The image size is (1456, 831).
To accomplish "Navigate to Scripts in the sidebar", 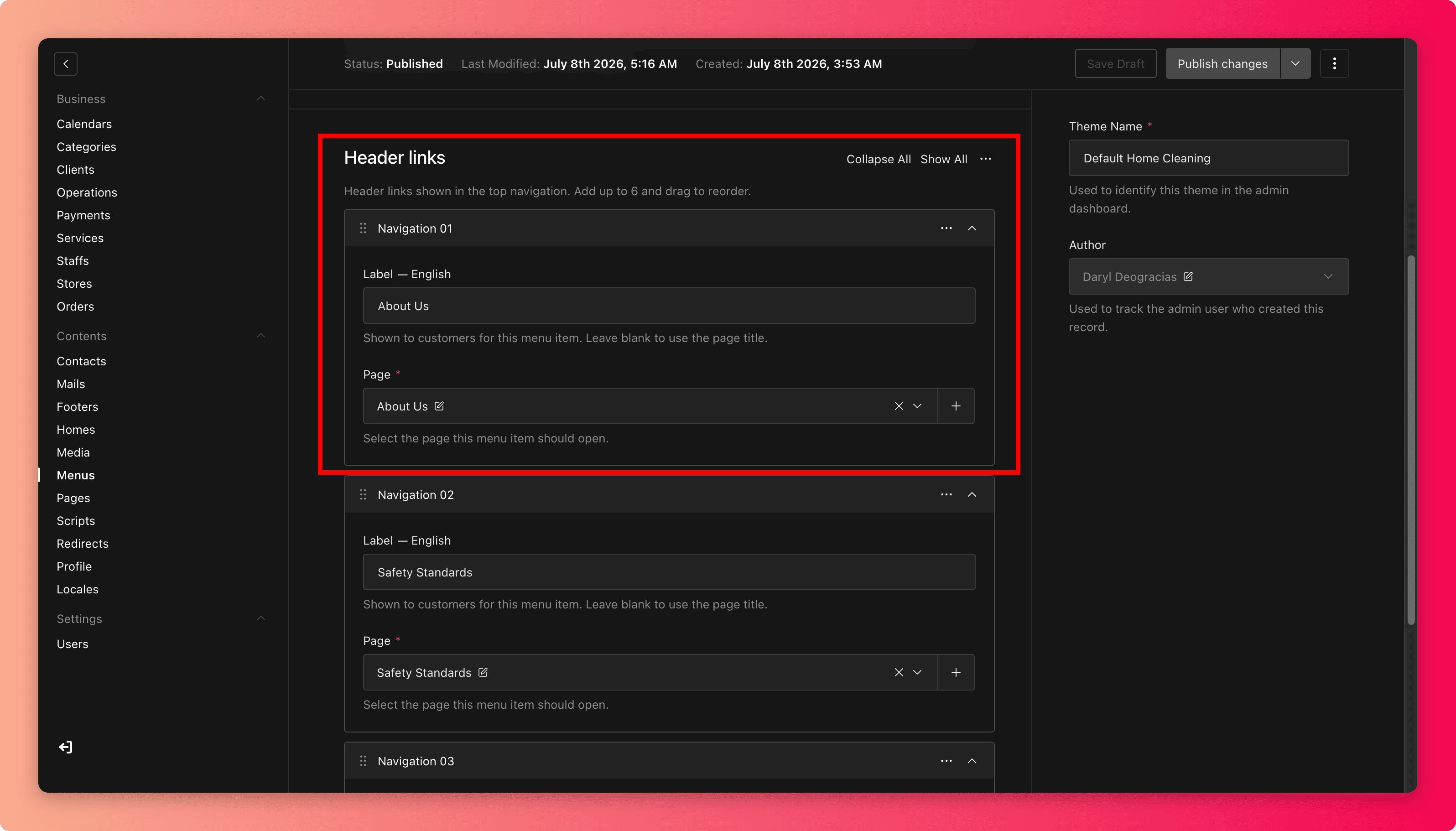I will click(76, 521).
